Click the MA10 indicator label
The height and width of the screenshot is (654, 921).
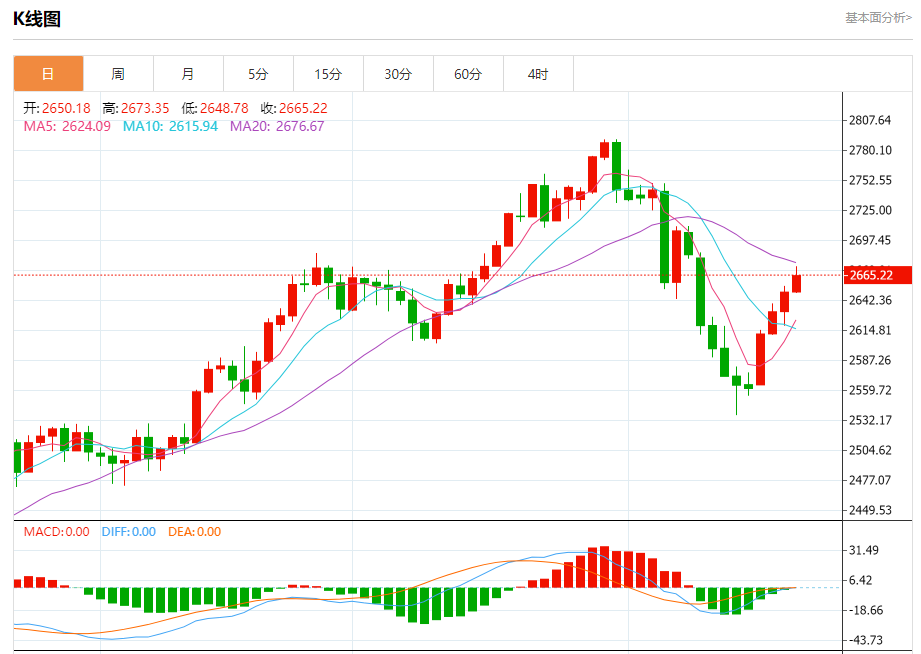[170, 126]
